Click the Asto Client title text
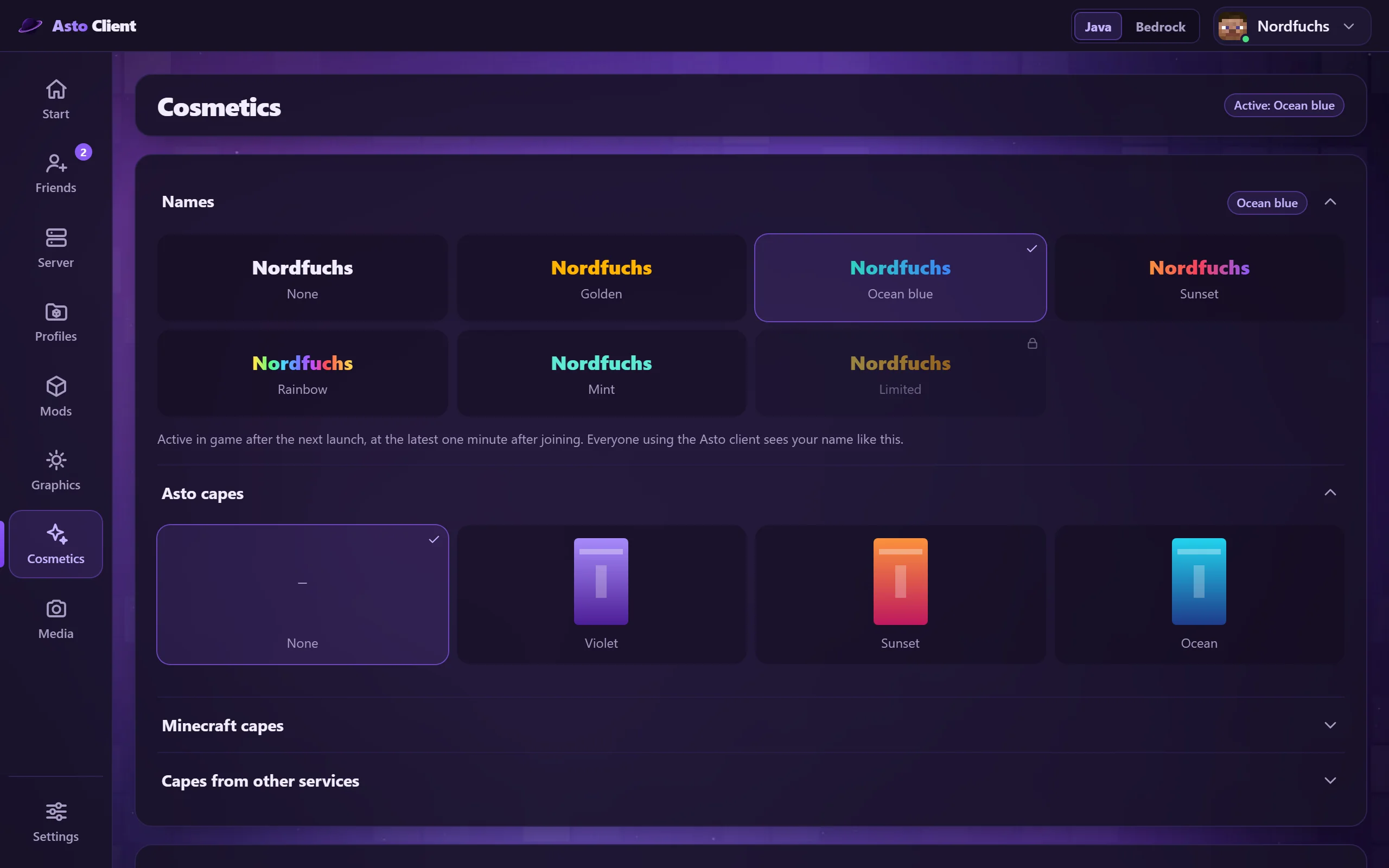Viewport: 1389px width, 868px height. [x=94, y=26]
